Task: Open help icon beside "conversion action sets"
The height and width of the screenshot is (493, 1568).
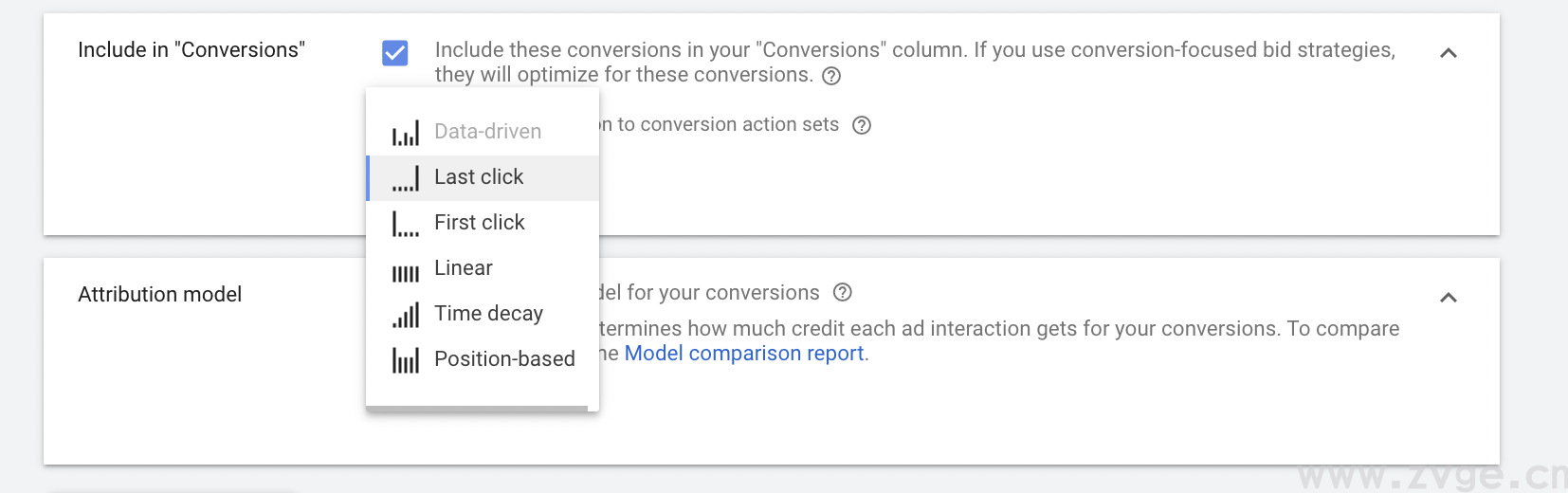Action: [862, 125]
